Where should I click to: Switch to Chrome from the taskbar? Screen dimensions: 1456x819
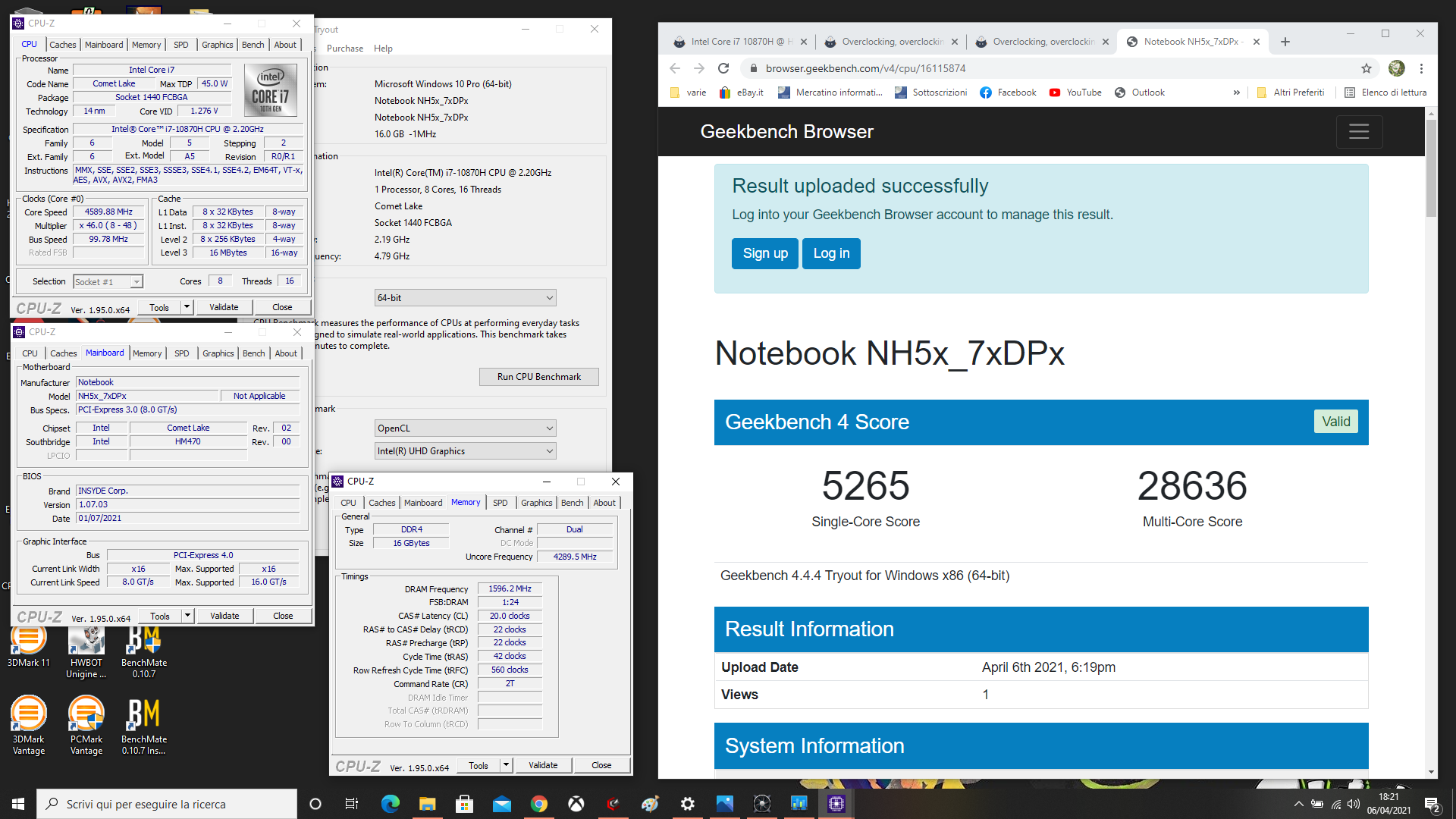(538, 804)
